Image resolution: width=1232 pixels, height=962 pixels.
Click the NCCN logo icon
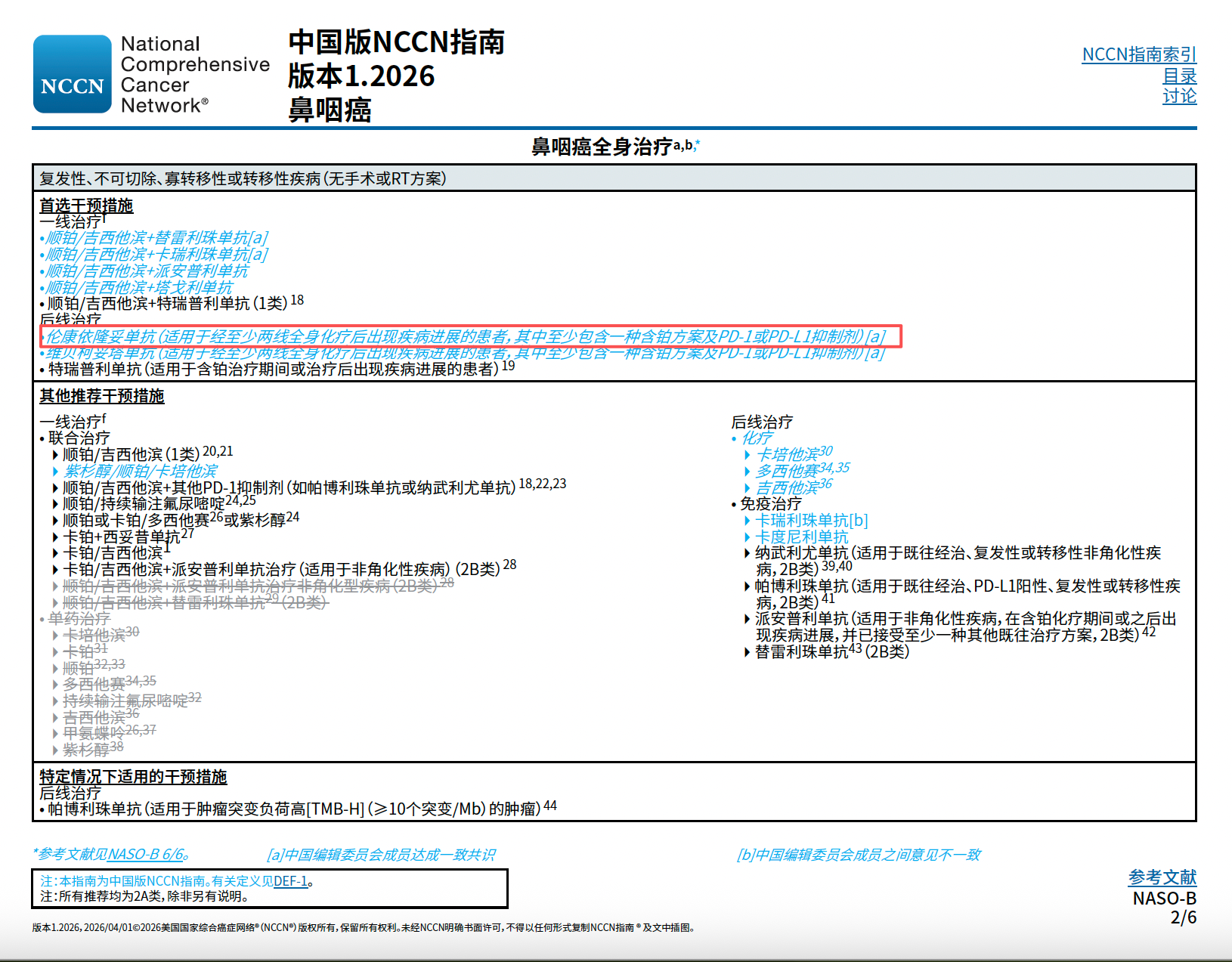pyautogui.click(x=72, y=74)
